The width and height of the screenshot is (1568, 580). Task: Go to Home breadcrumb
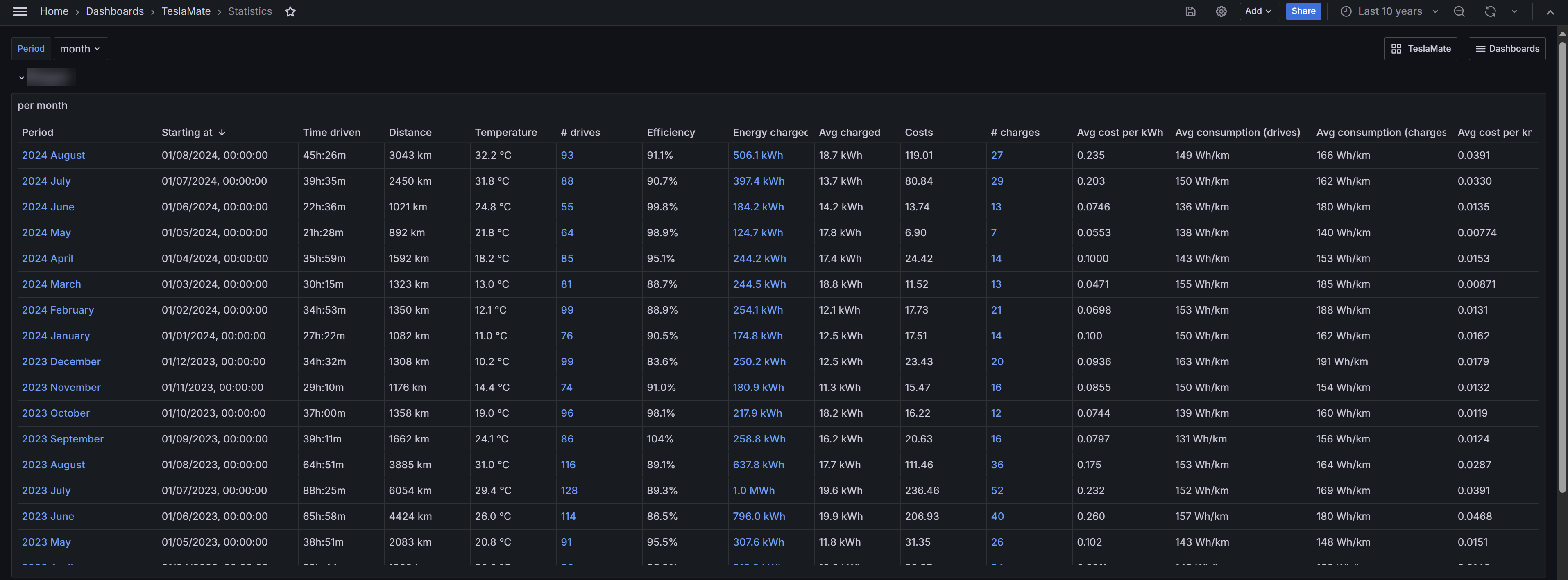pyautogui.click(x=54, y=11)
